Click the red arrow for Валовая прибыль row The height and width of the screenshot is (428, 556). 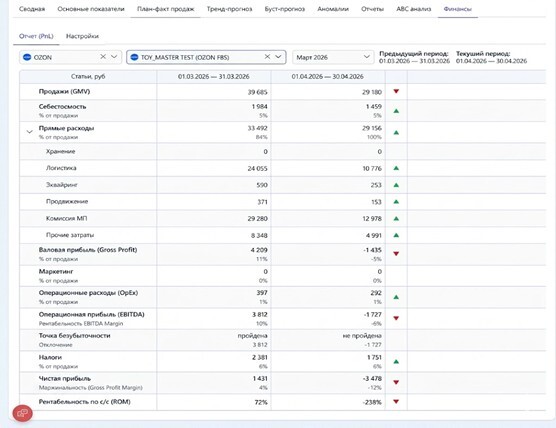pyautogui.click(x=396, y=254)
